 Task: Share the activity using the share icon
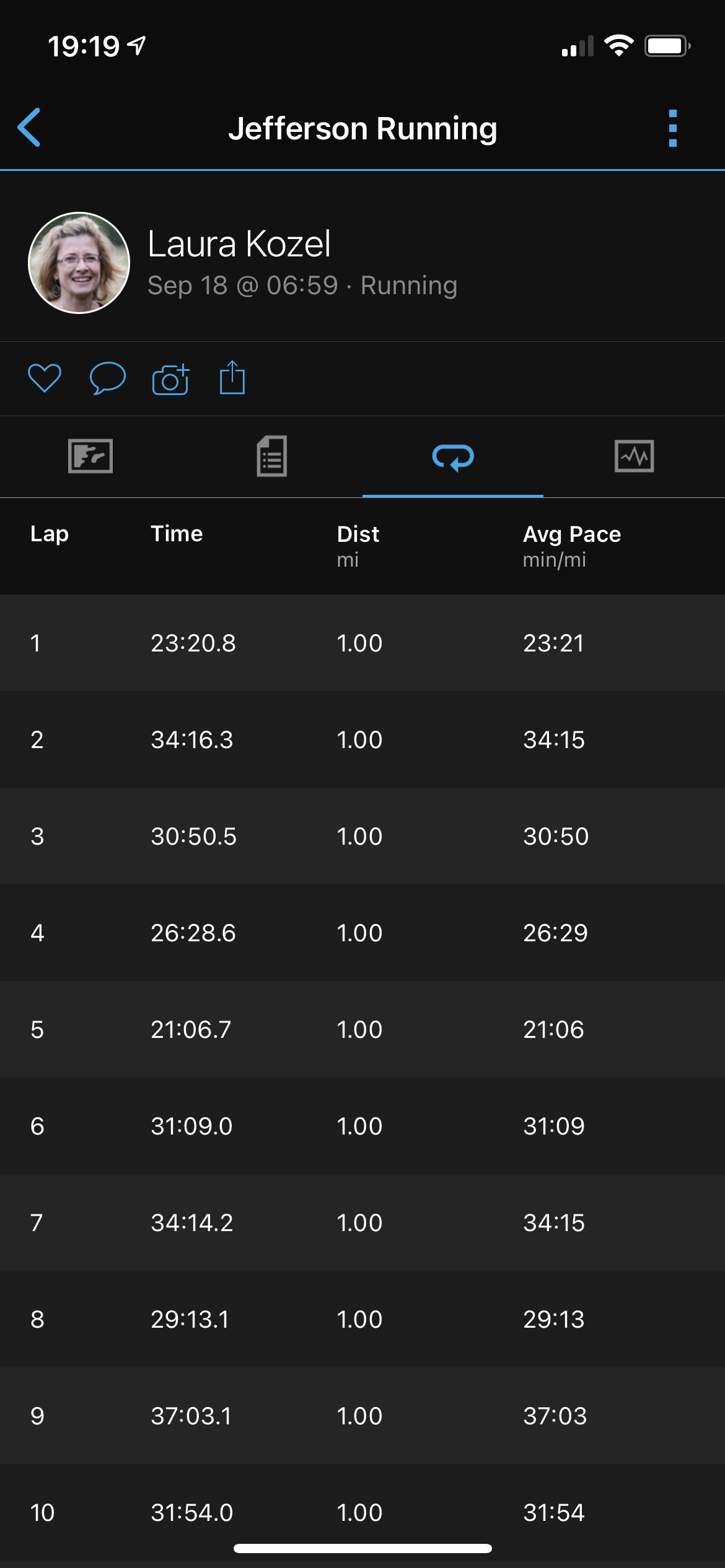pyautogui.click(x=232, y=378)
